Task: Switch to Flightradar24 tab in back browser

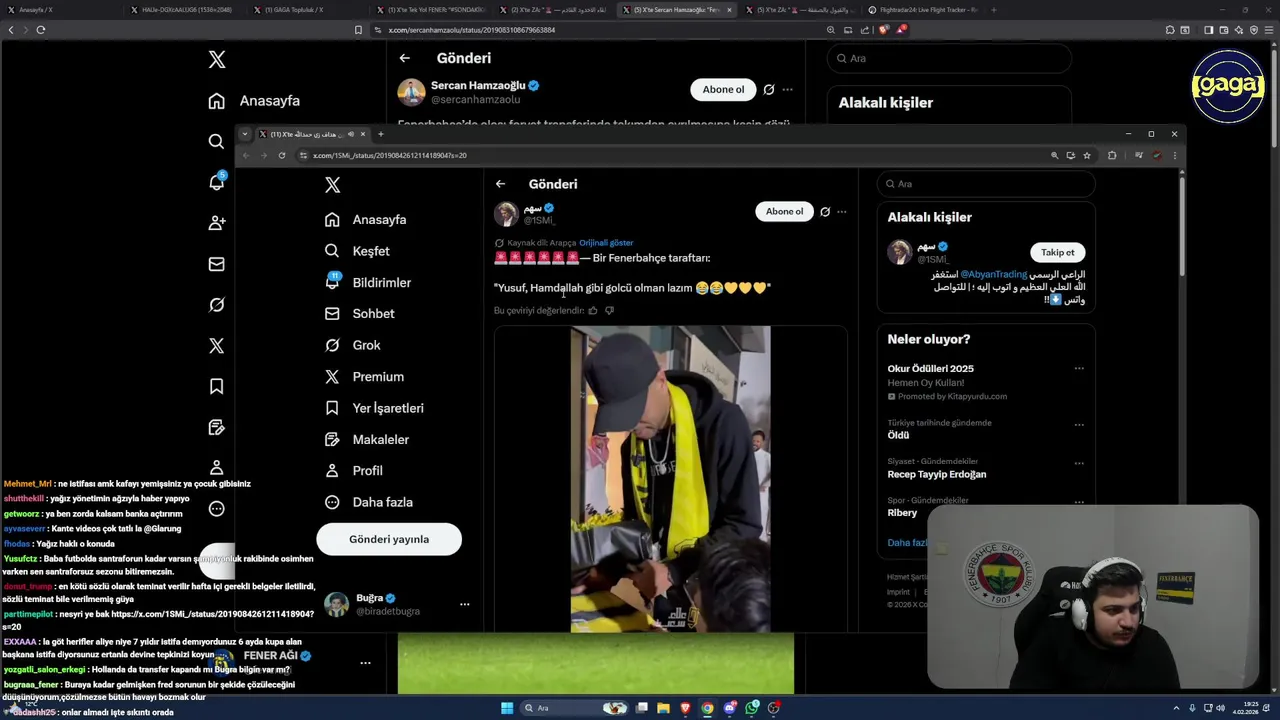Action: [x=925, y=10]
